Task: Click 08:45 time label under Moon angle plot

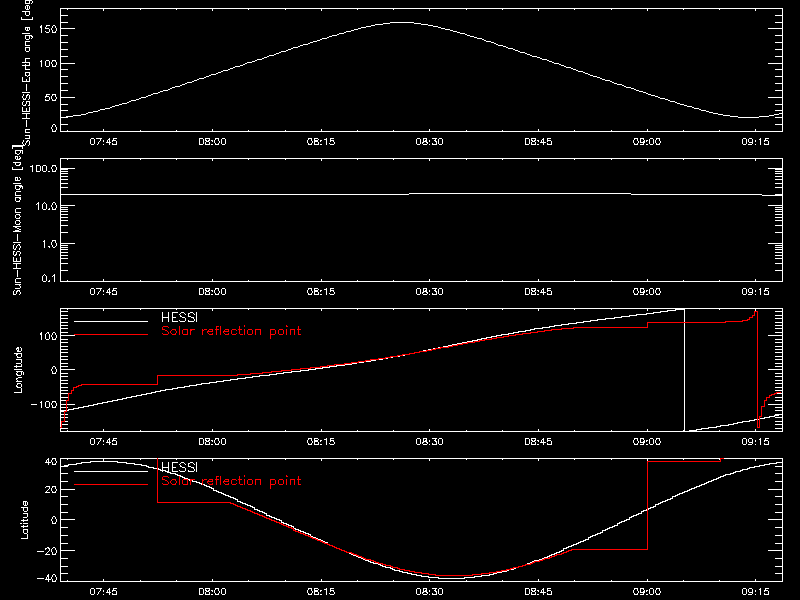Action: [x=538, y=292]
